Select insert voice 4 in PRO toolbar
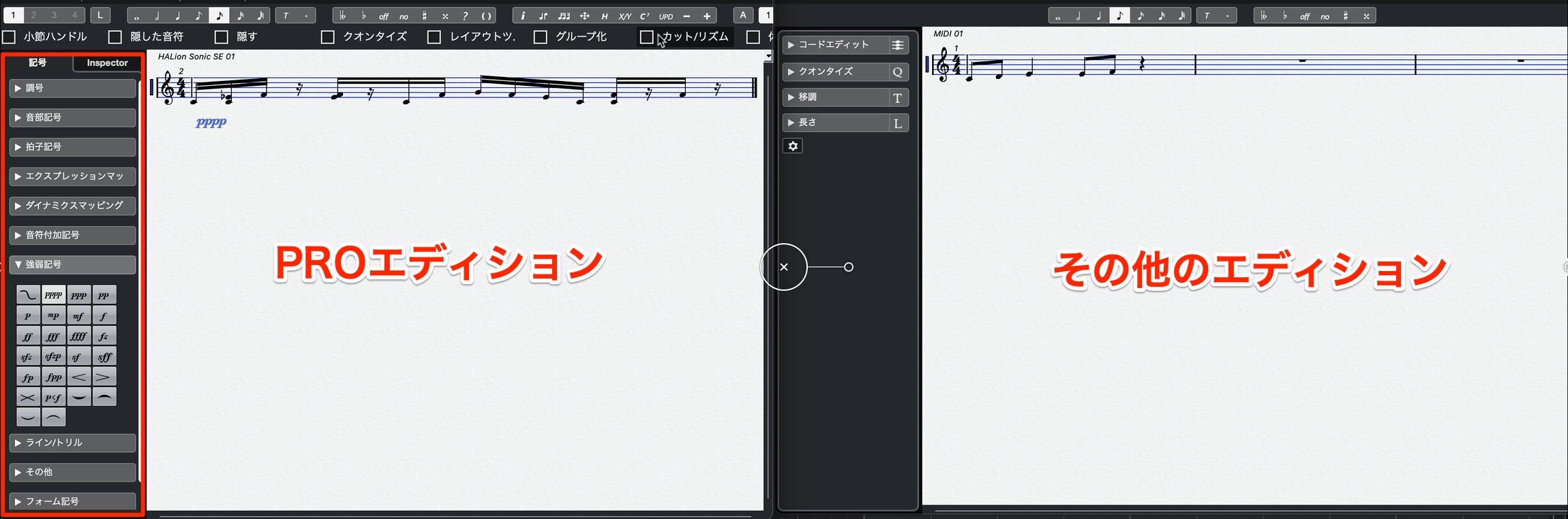The height and width of the screenshot is (519, 1568). [x=74, y=15]
